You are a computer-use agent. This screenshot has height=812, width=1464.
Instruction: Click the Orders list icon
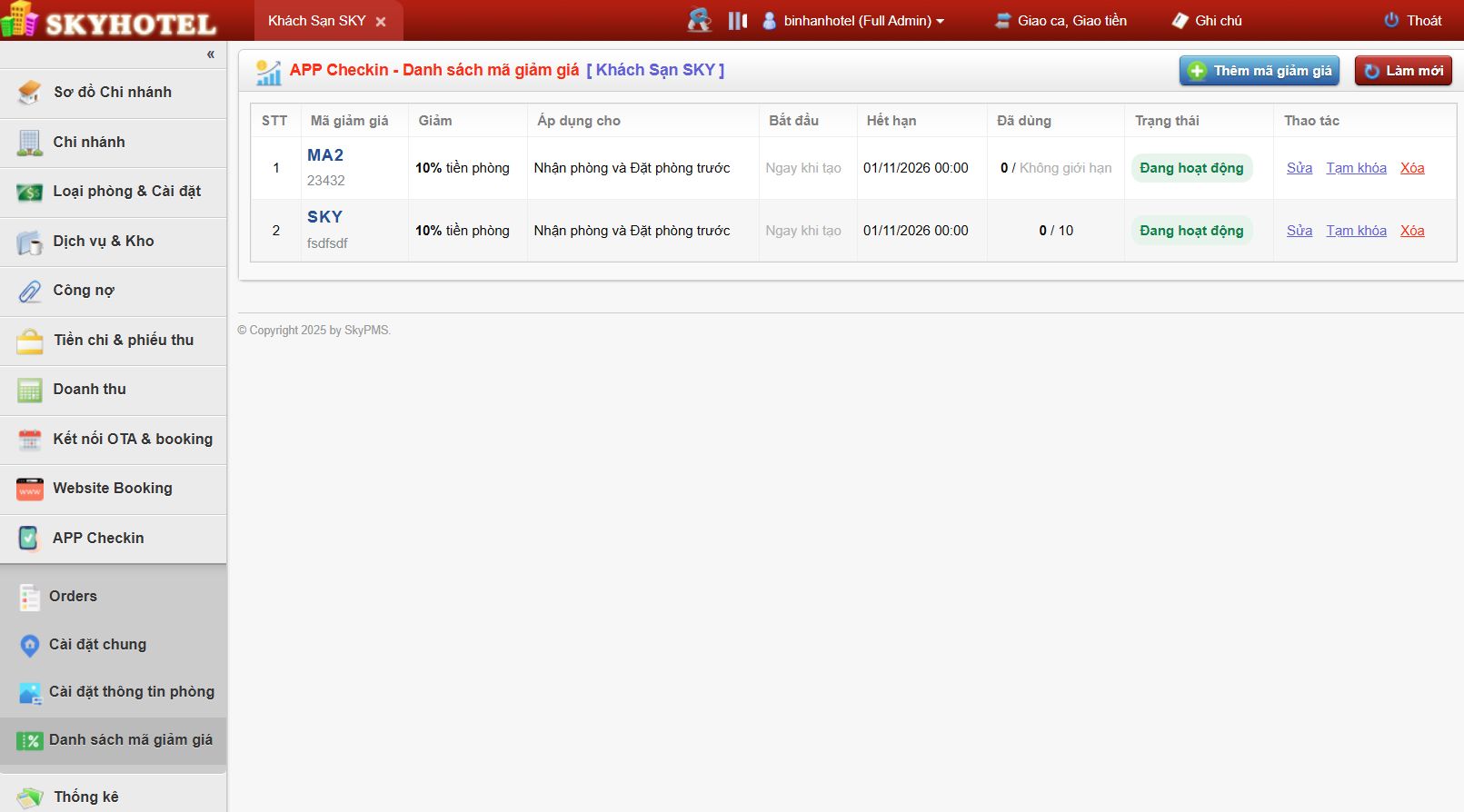pos(30,597)
